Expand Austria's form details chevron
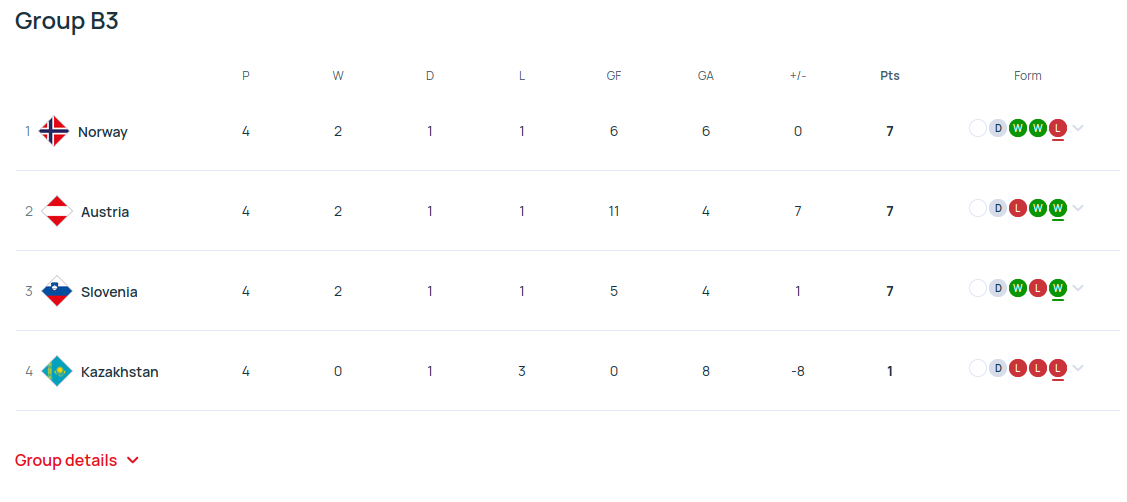The width and height of the screenshot is (1127, 502). [x=1077, y=209]
